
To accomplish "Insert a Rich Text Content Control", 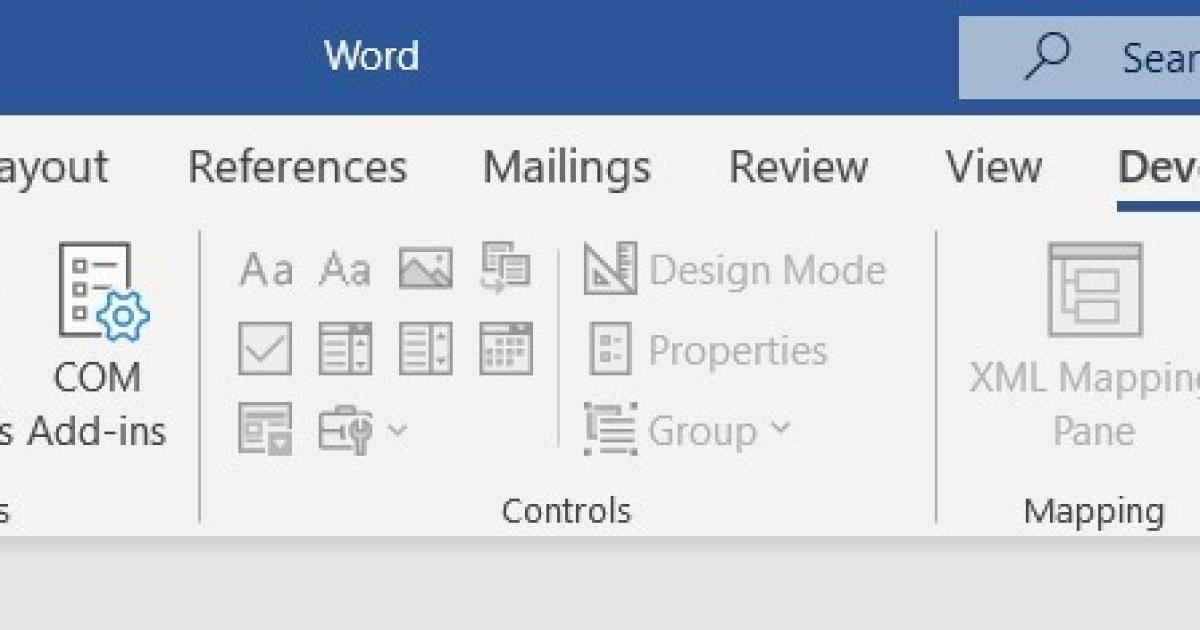I will tap(266, 270).
